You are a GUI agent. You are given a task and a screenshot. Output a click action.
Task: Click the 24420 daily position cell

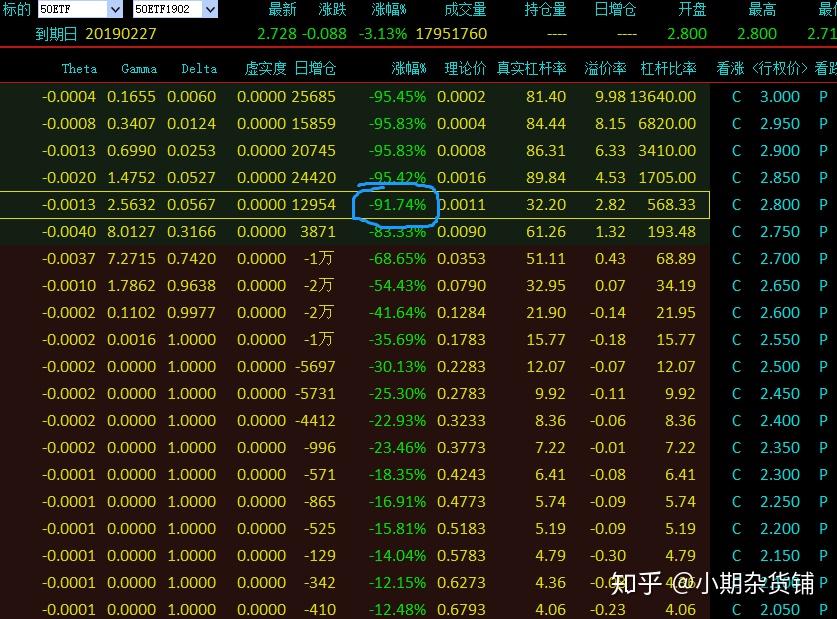(x=313, y=178)
